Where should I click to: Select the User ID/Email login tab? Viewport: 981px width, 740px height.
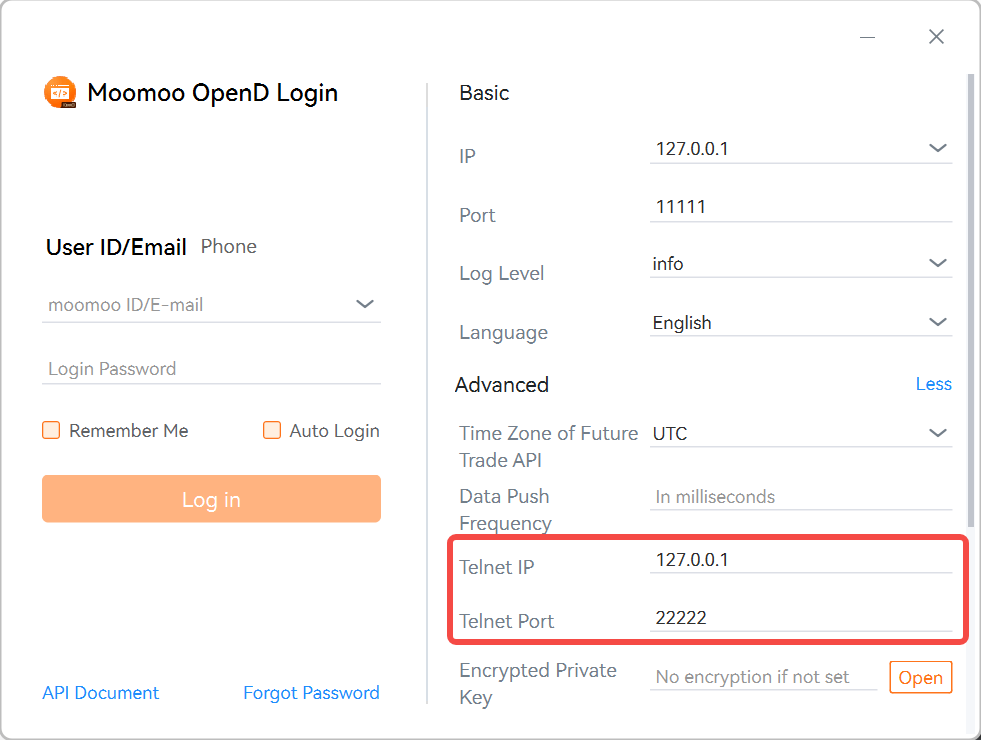tap(116, 247)
